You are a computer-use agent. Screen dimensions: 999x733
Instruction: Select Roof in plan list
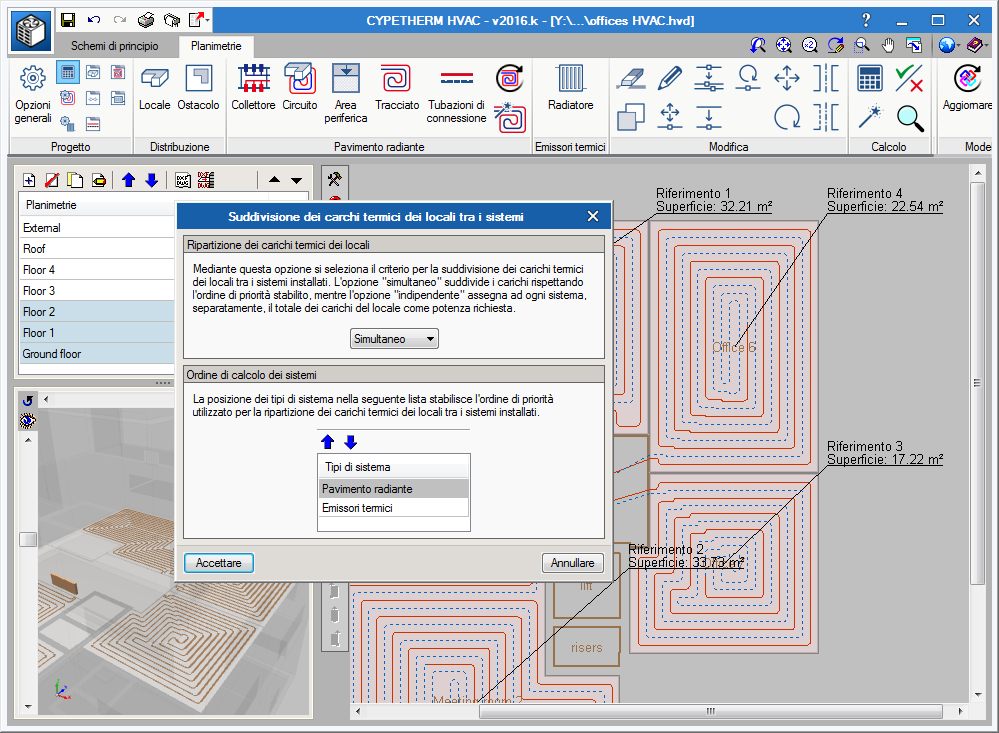pyautogui.click(x=97, y=249)
